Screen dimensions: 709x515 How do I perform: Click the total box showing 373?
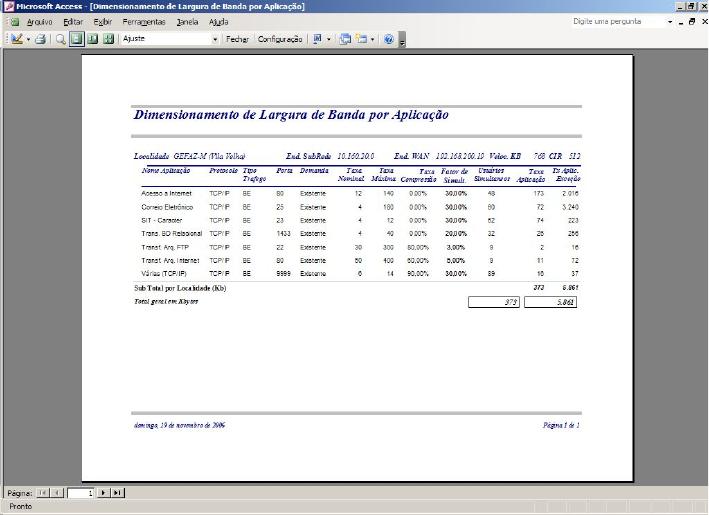coord(494,302)
